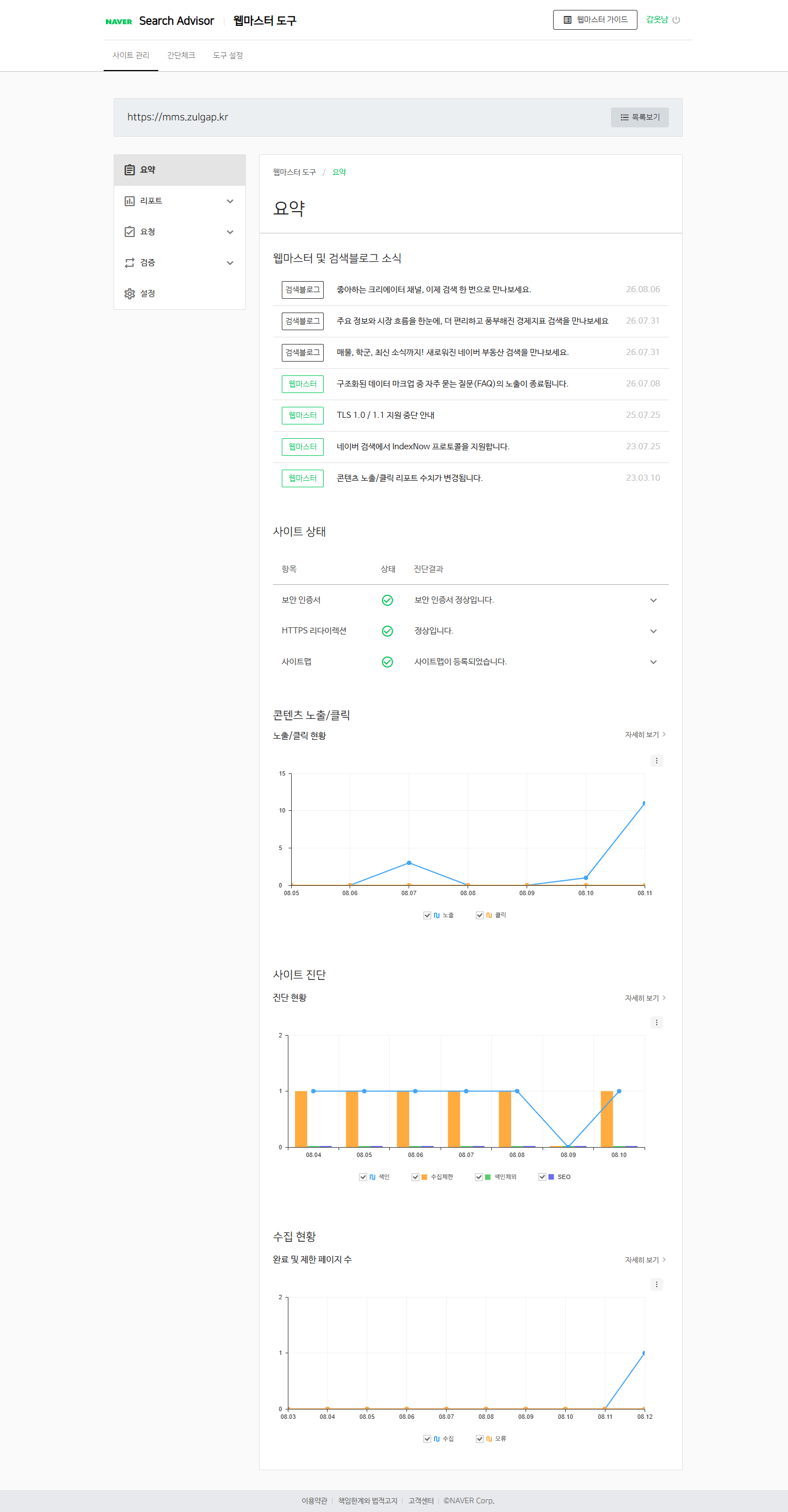Toggle the 색인제외 series checkbox
This screenshot has width=788, height=1512.
point(479,1177)
